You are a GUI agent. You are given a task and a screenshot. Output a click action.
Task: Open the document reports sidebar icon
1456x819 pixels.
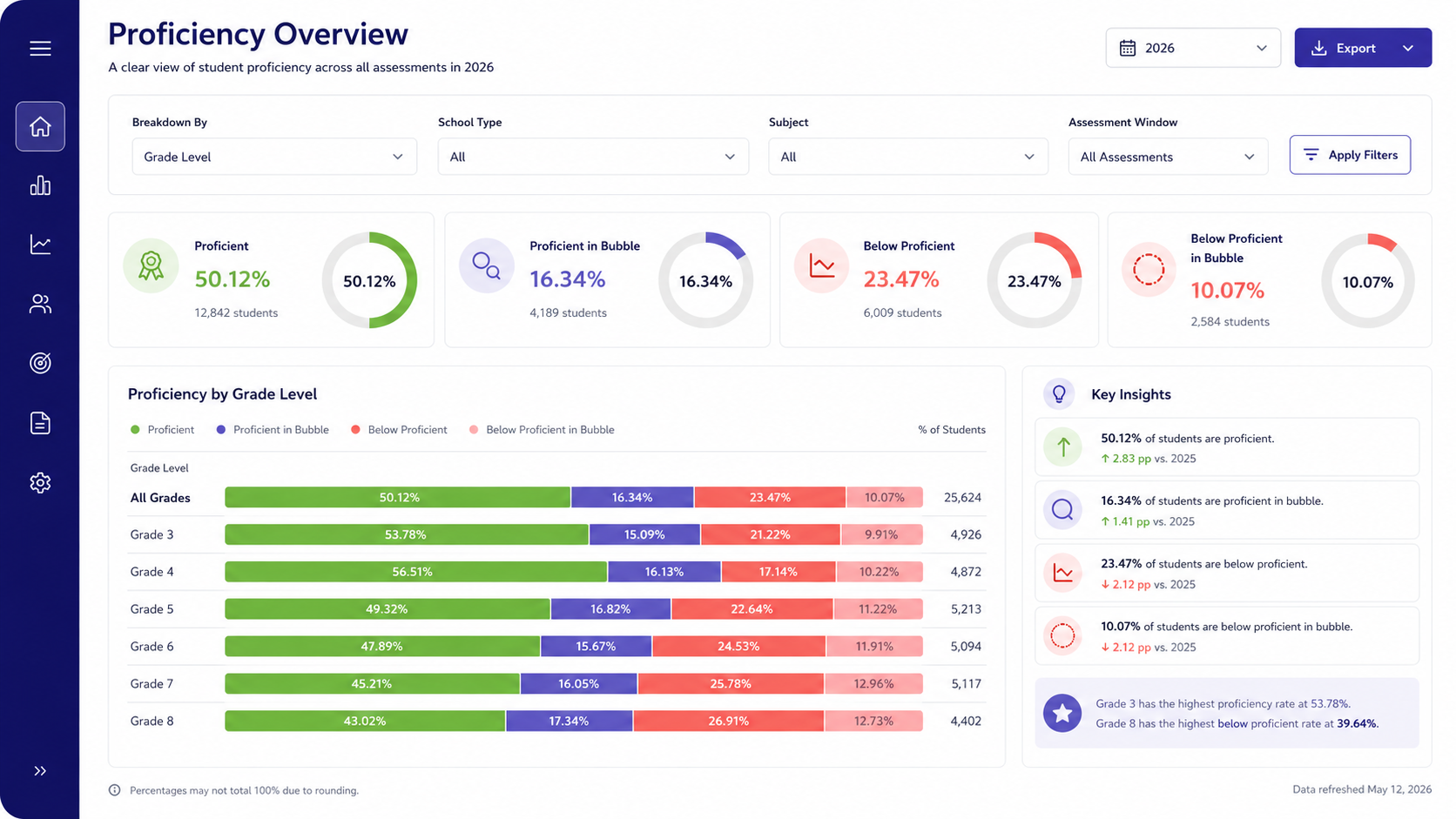point(40,423)
